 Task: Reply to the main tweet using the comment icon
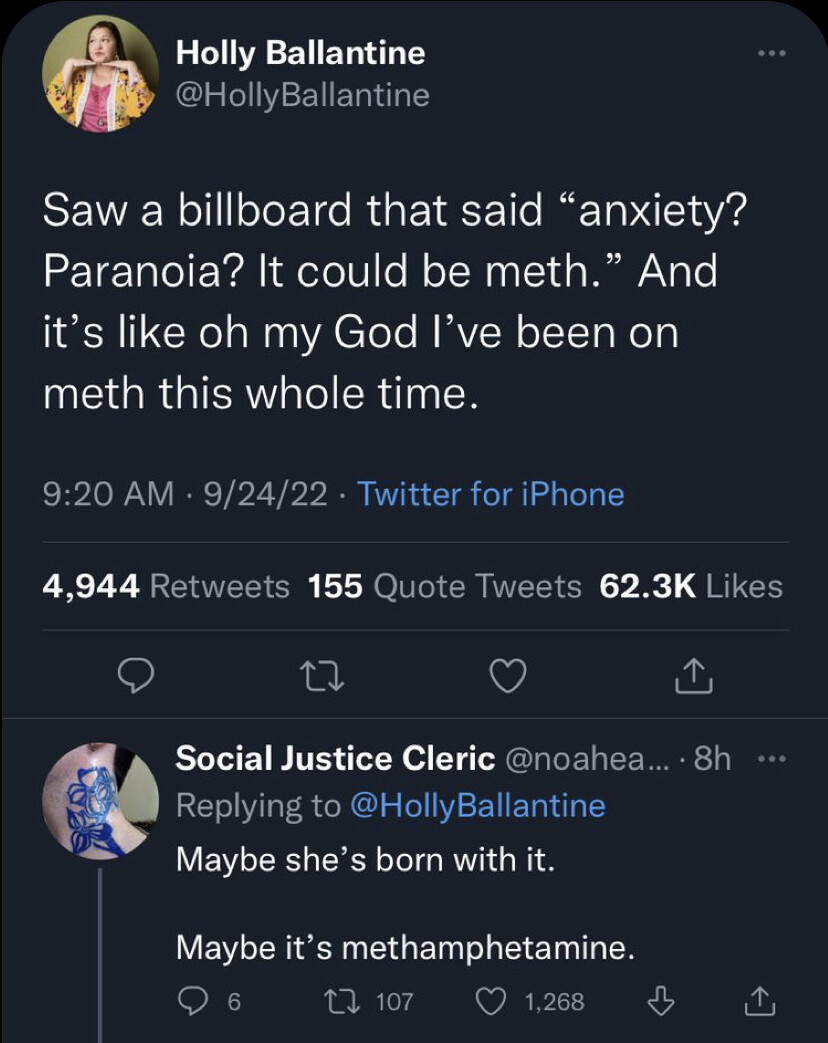click(134, 679)
